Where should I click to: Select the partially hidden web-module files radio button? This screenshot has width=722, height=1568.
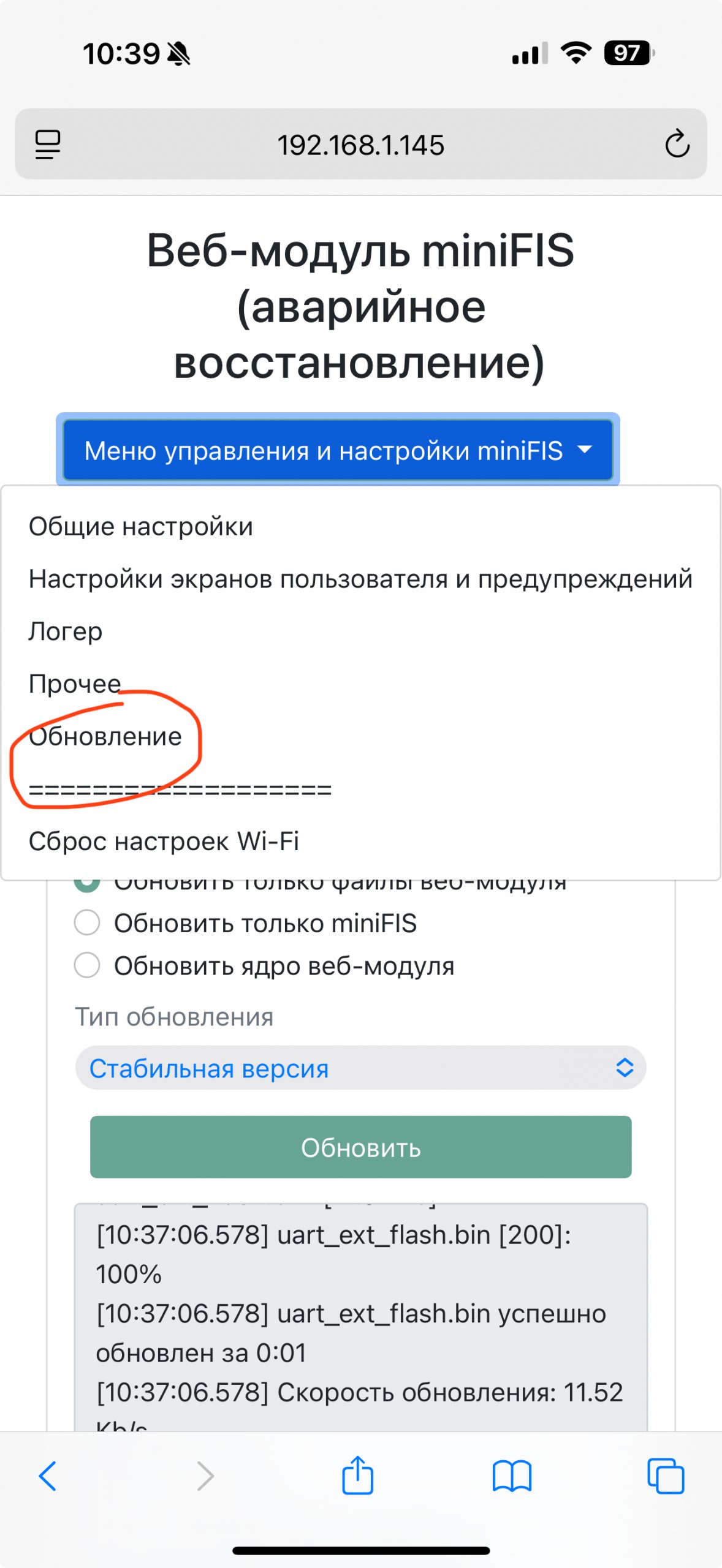point(87,884)
